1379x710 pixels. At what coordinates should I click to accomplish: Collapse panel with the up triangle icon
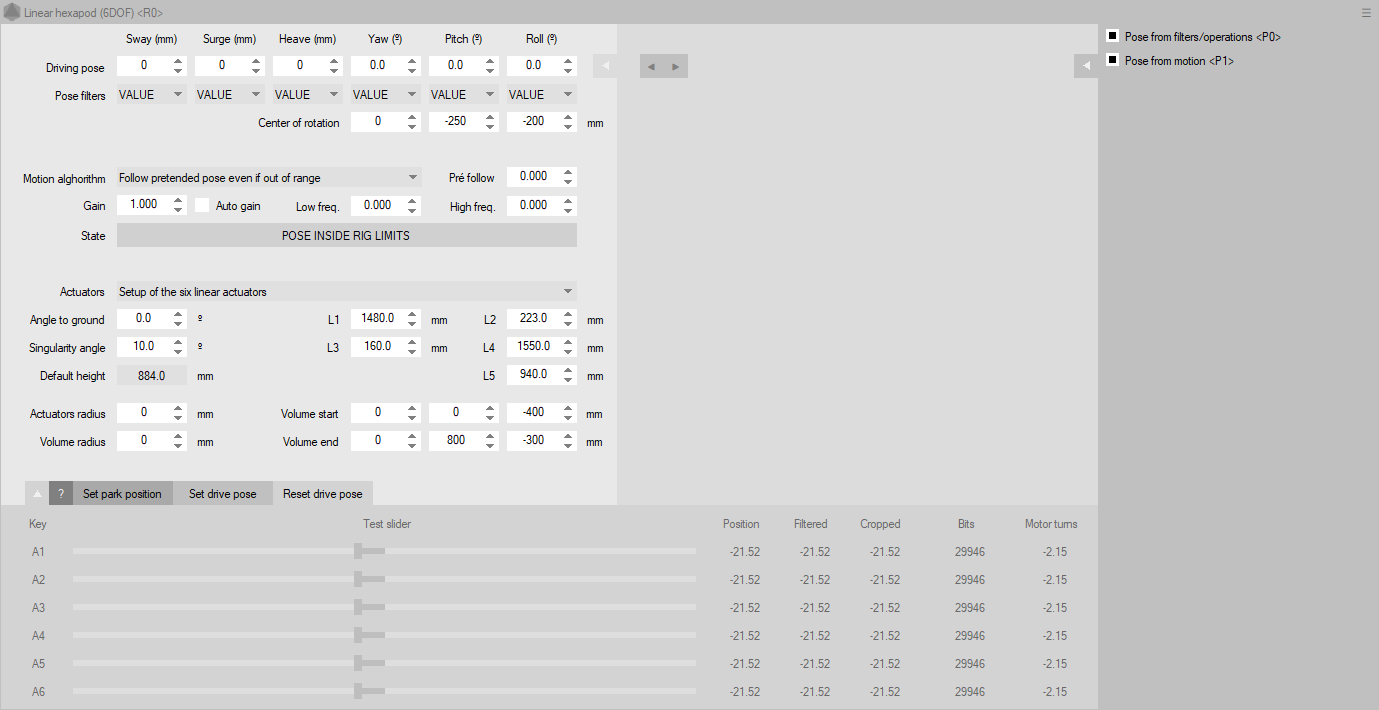(37, 494)
